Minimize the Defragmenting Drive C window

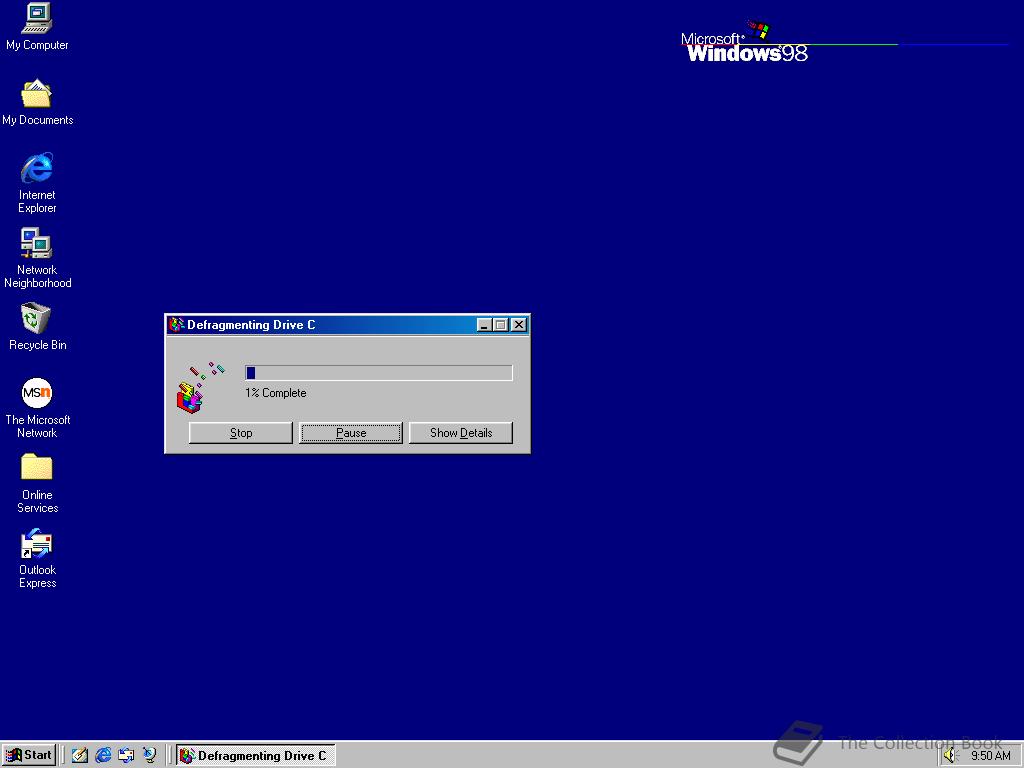[x=484, y=325]
